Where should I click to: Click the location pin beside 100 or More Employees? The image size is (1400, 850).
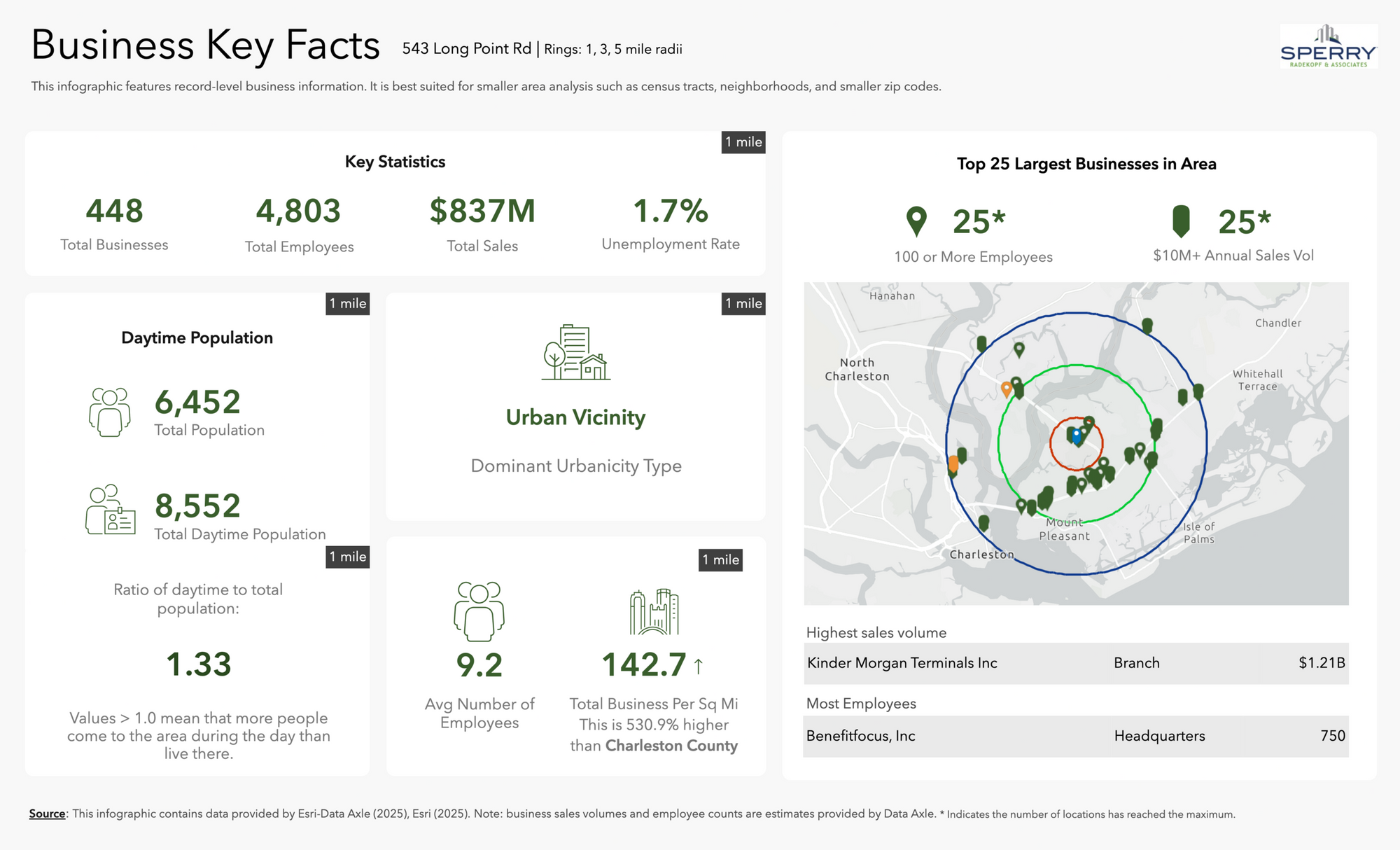(x=916, y=221)
